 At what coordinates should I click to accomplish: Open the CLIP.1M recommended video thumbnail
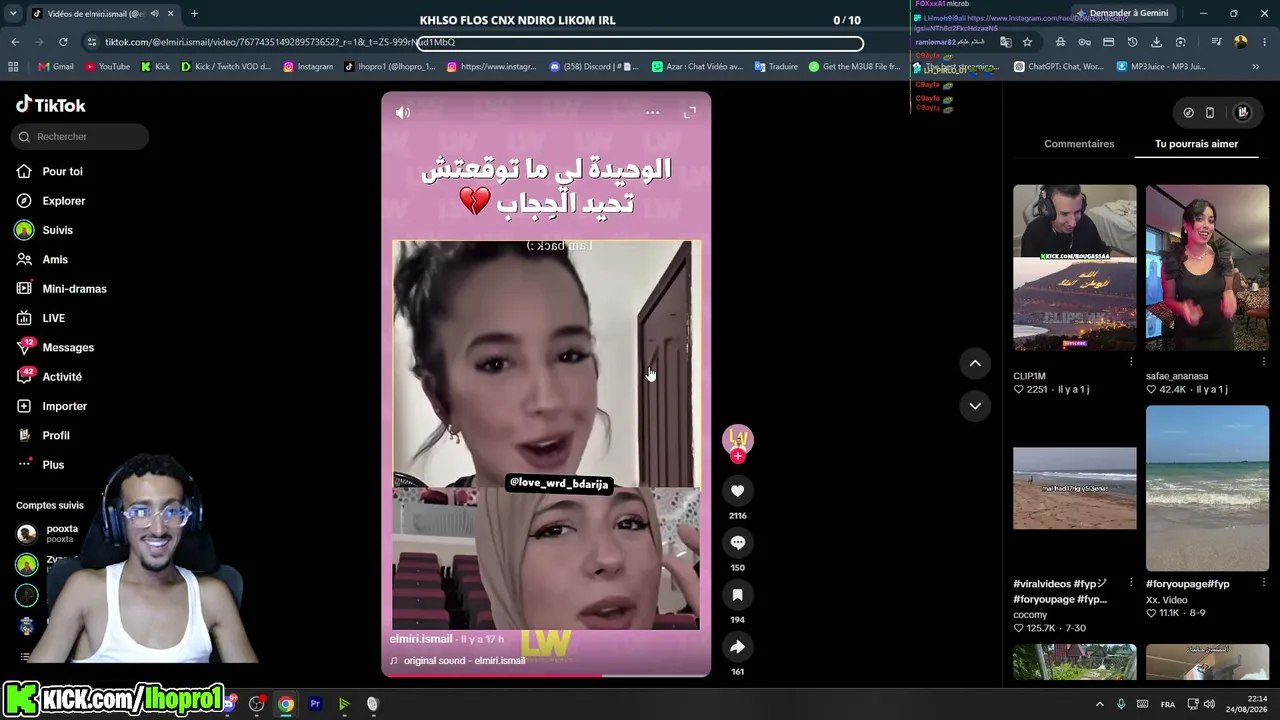coord(1075,267)
